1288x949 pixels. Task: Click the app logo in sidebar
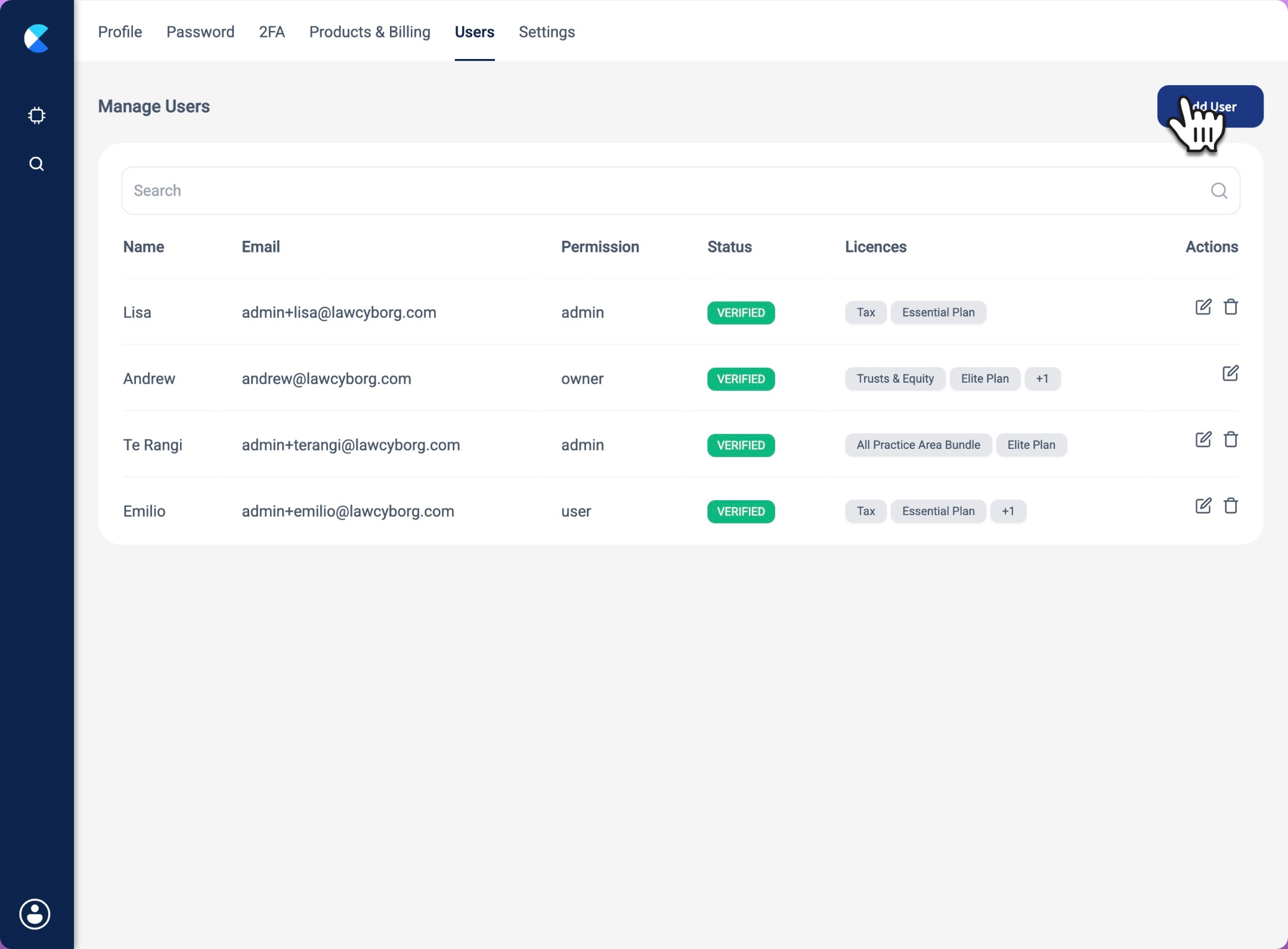click(36, 38)
